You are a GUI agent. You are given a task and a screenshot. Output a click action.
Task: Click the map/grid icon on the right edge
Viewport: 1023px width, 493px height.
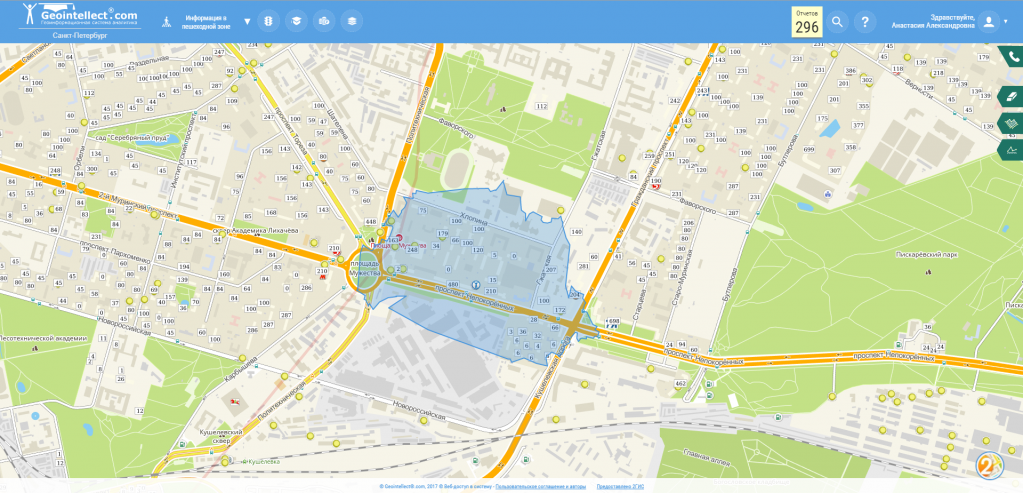pyautogui.click(x=1012, y=123)
